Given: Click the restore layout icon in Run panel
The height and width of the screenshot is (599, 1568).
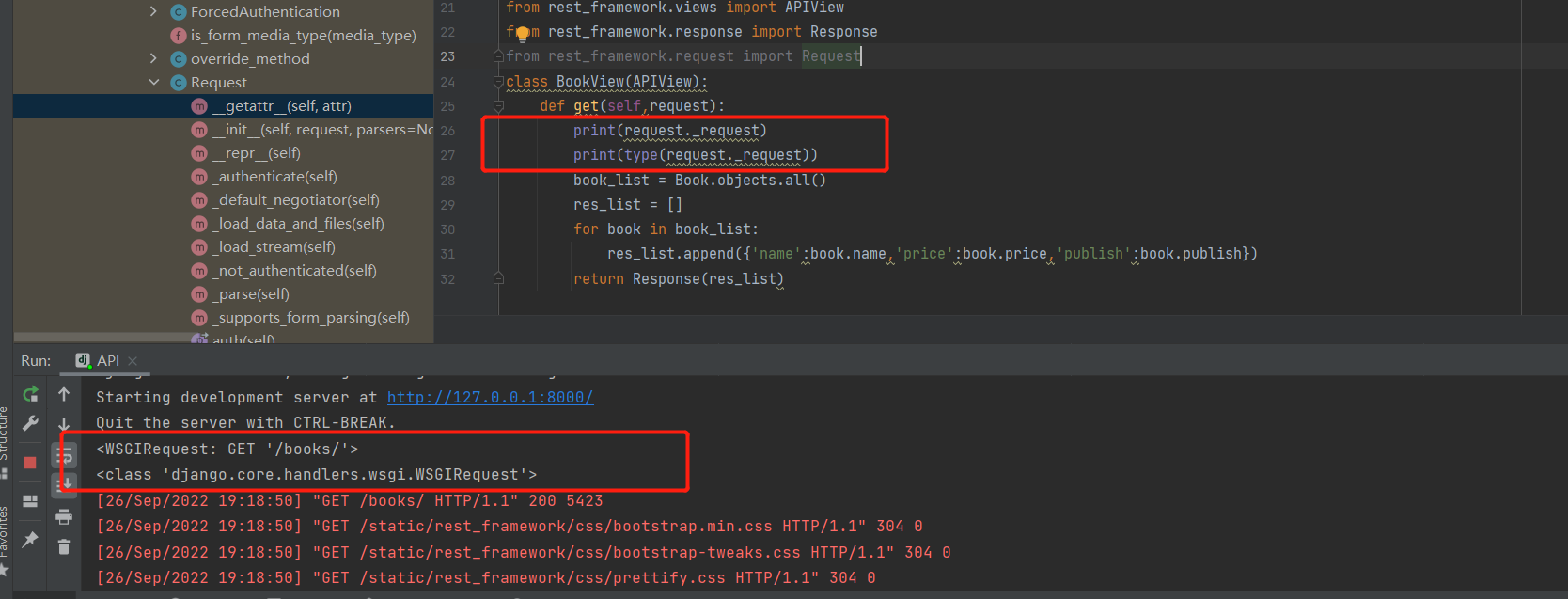Looking at the screenshot, I should click(x=30, y=501).
